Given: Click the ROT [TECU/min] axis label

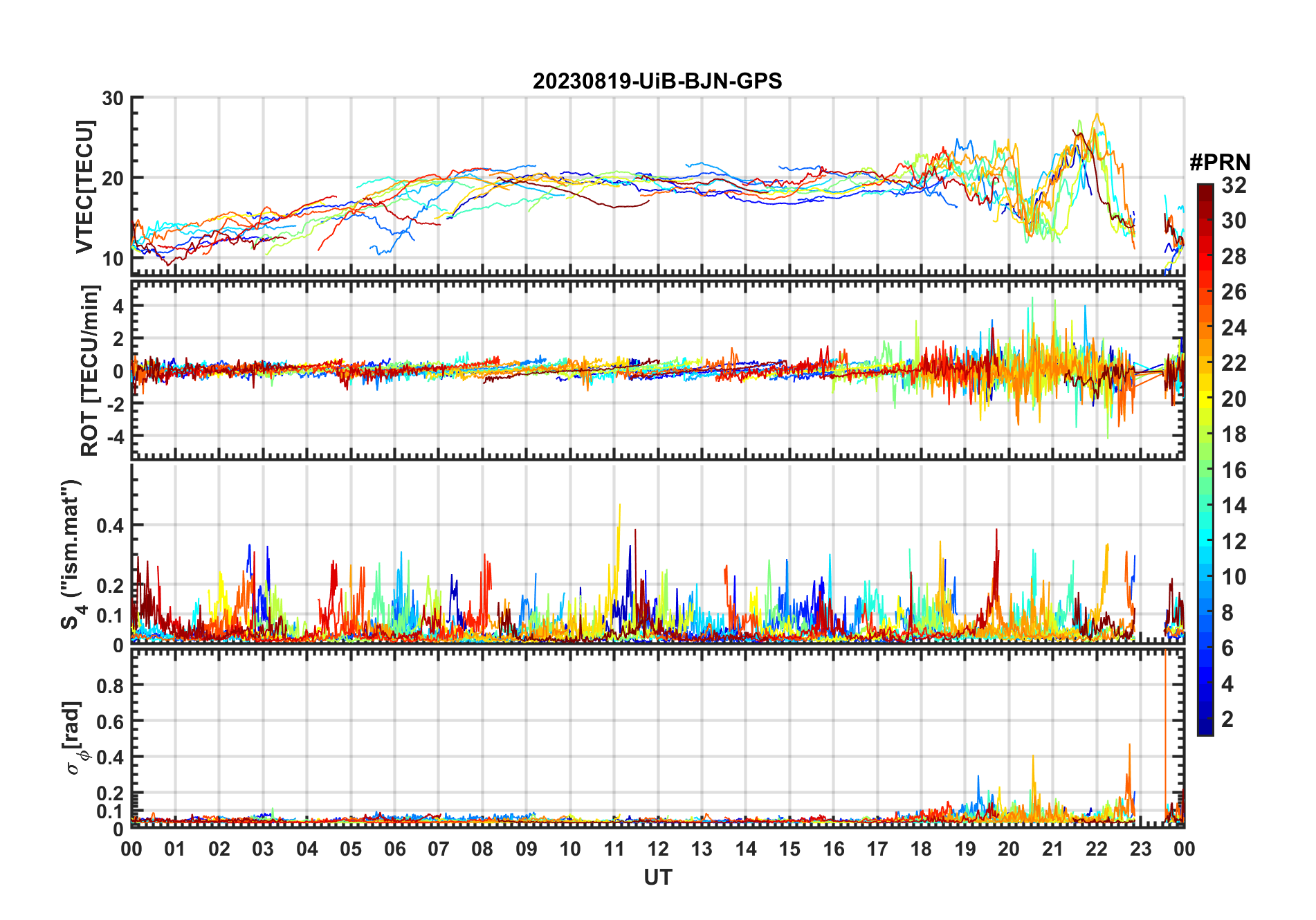Looking at the screenshot, I should coord(90,370).
